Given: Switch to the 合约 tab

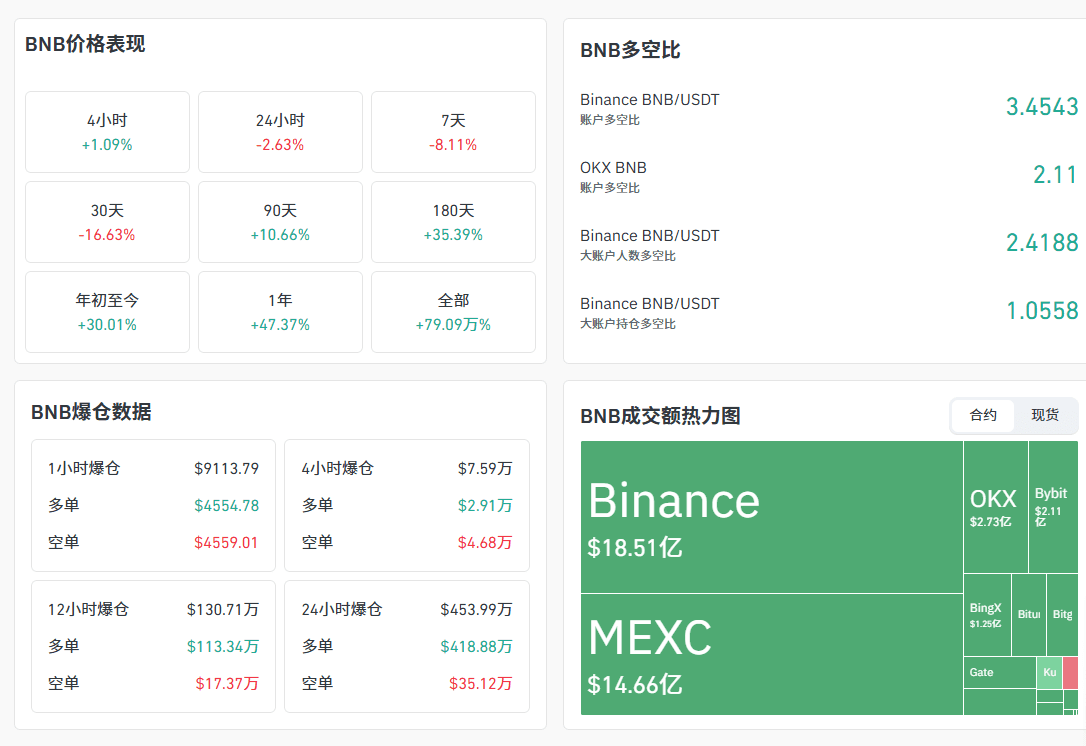Looking at the screenshot, I should click(983, 415).
